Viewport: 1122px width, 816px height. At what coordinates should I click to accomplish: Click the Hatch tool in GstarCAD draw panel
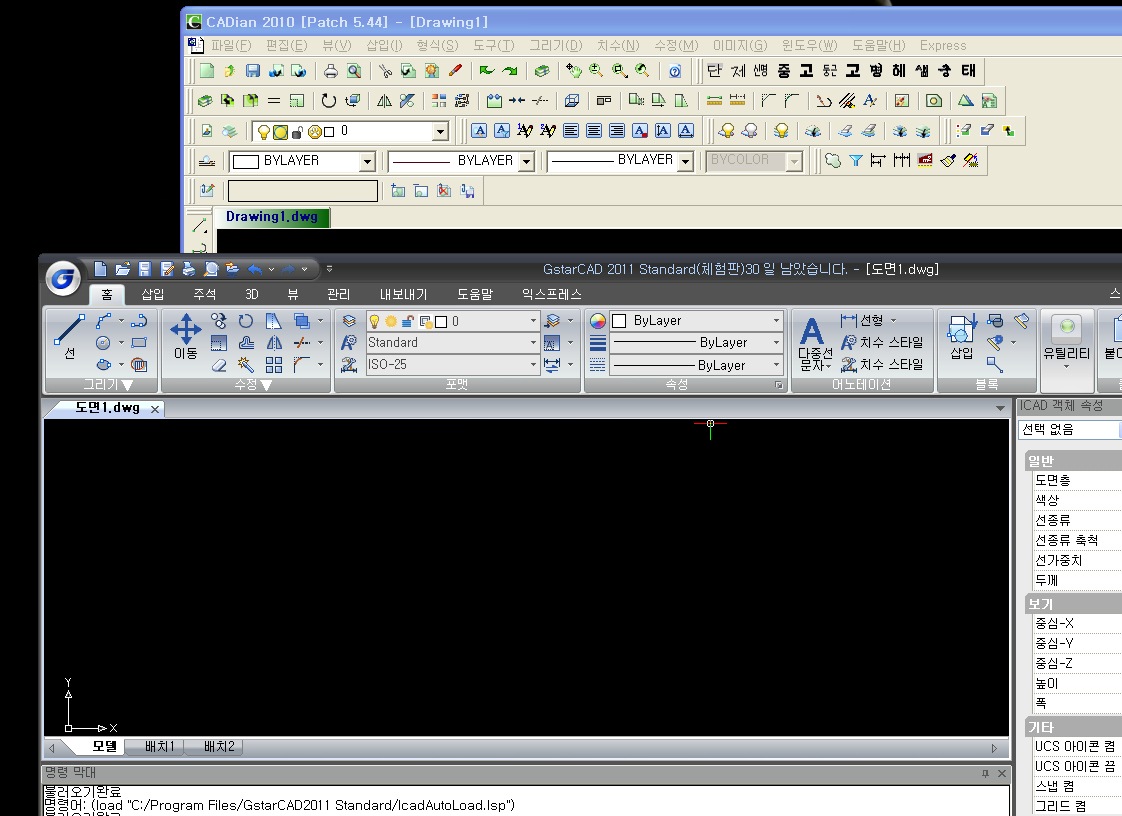point(139,365)
